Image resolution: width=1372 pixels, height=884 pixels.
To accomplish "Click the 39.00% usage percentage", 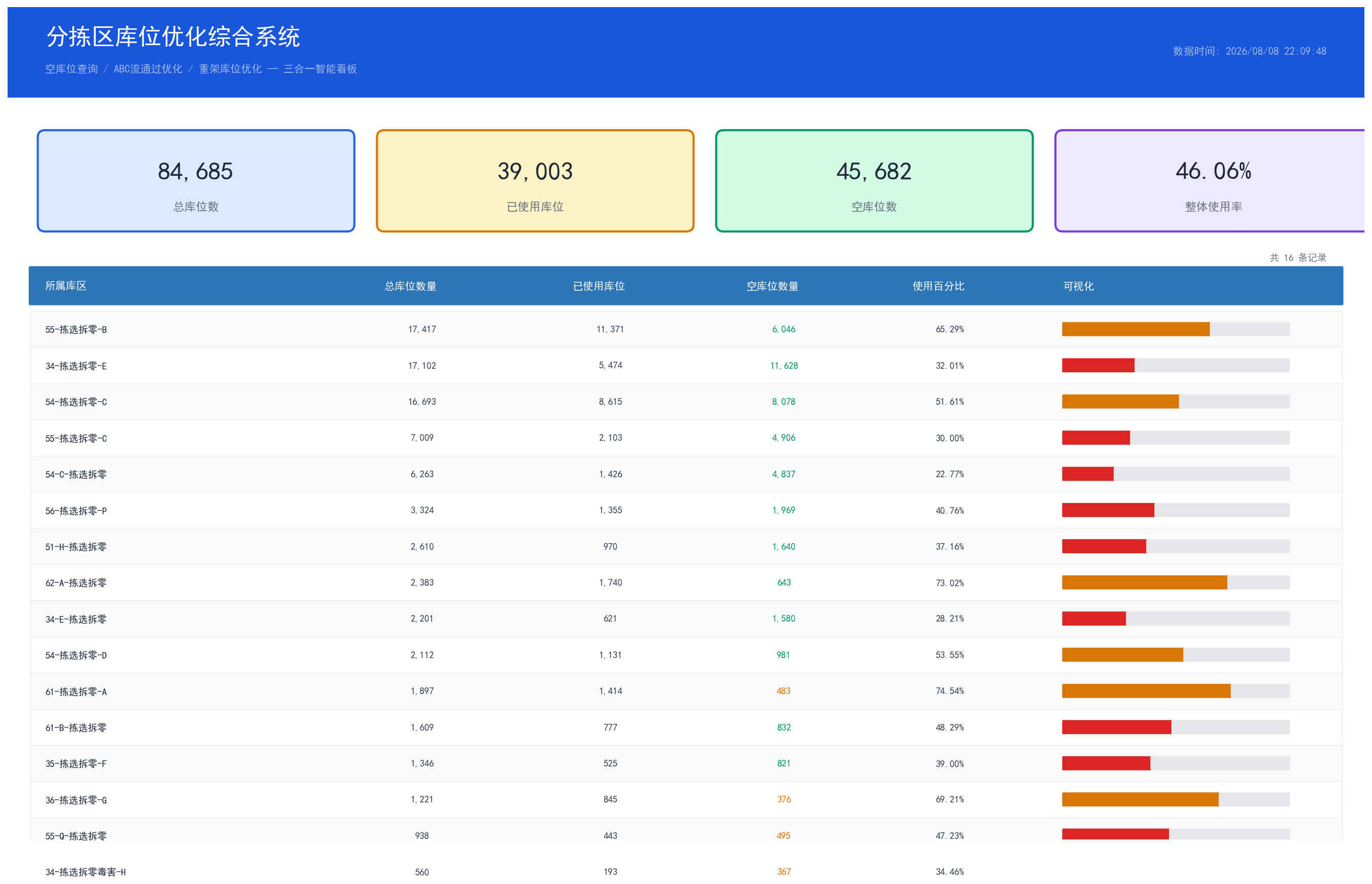I will pos(950,763).
